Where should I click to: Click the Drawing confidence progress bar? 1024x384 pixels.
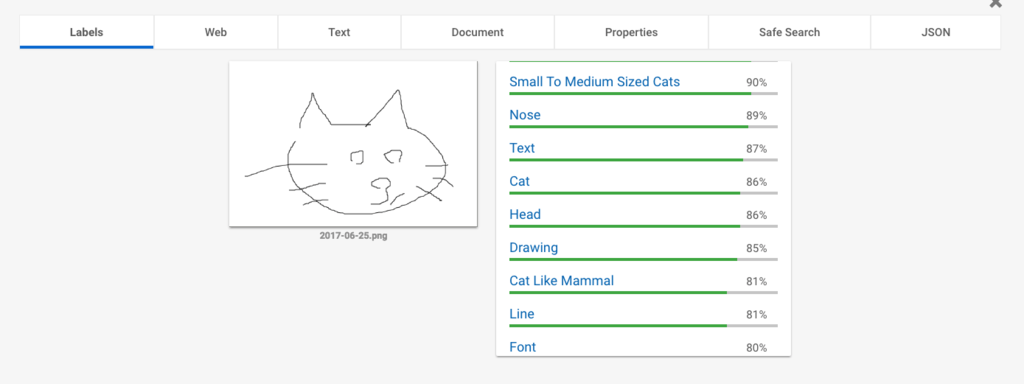click(643, 259)
